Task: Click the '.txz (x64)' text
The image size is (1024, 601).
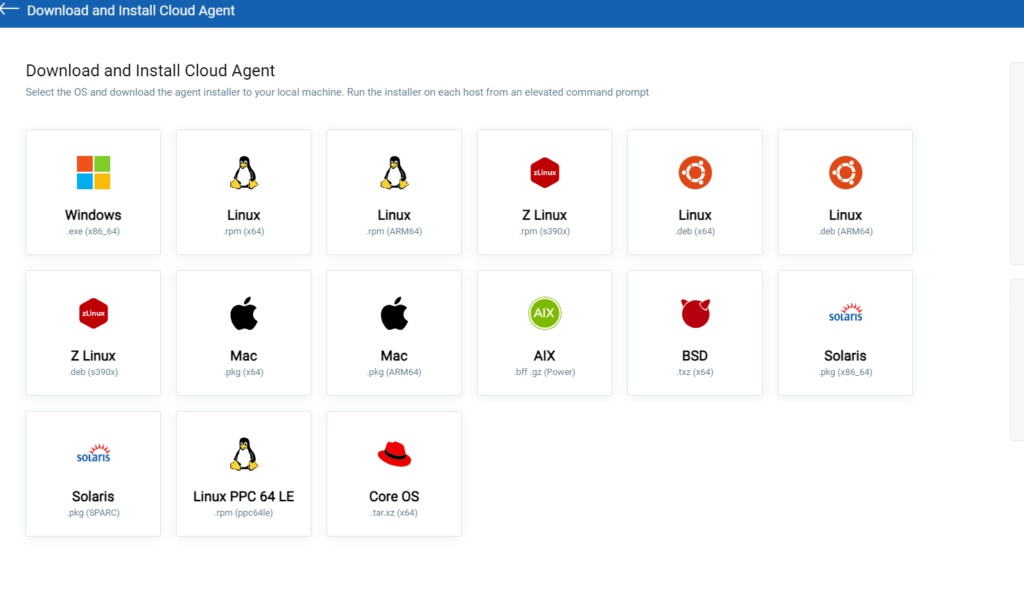Action: click(x=695, y=372)
